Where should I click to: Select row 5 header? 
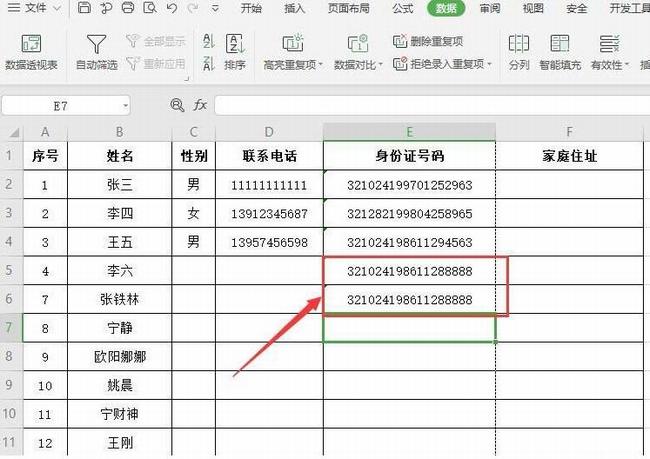pos(9,270)
